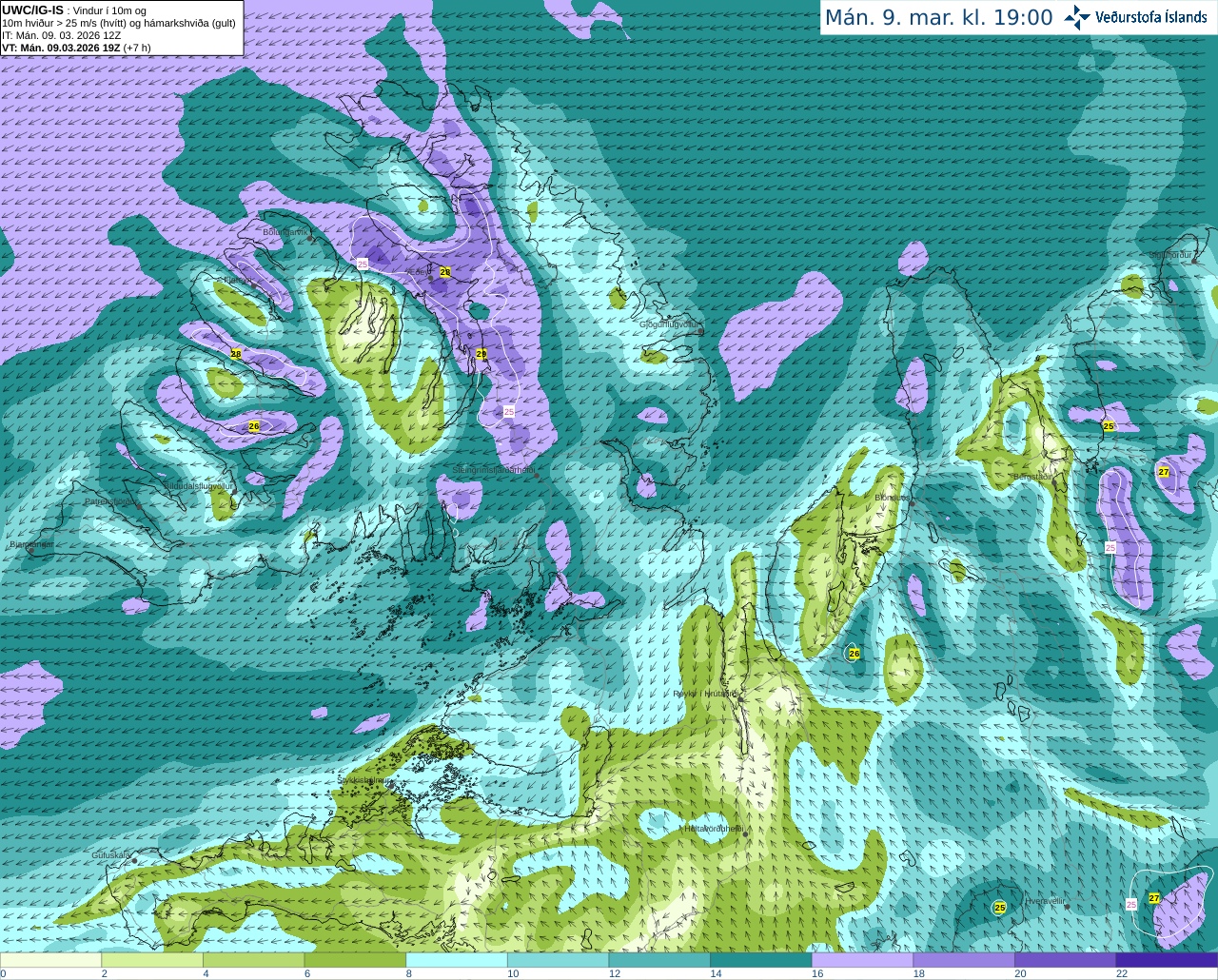Select the 4–6 m/s legend swatch

[253, 960]
